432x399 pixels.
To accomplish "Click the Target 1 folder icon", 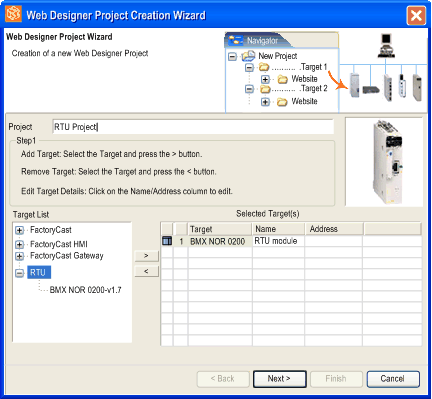I will point(264,67).
